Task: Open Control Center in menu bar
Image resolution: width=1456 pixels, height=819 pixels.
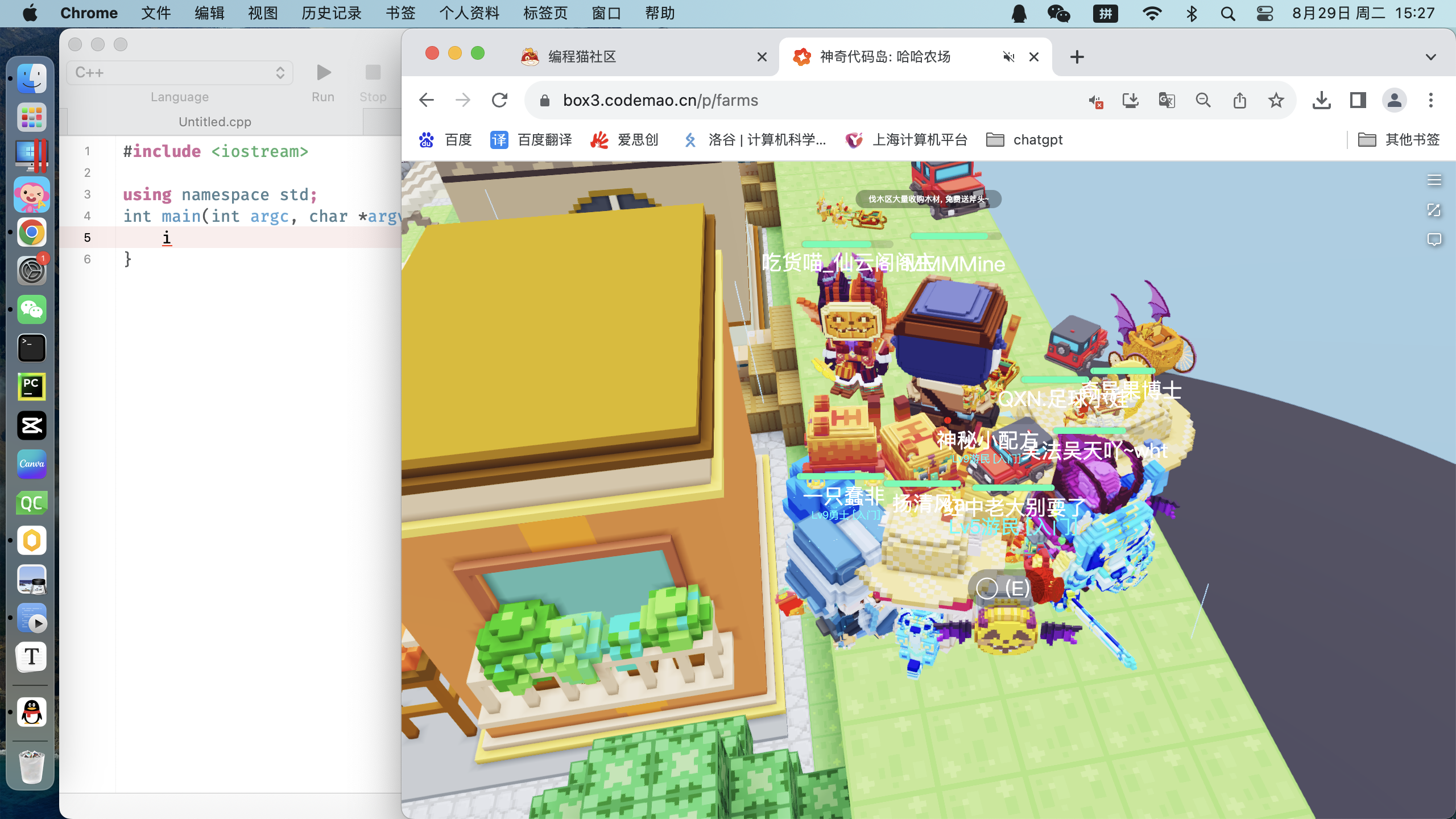Action: tap(1265, 14)
